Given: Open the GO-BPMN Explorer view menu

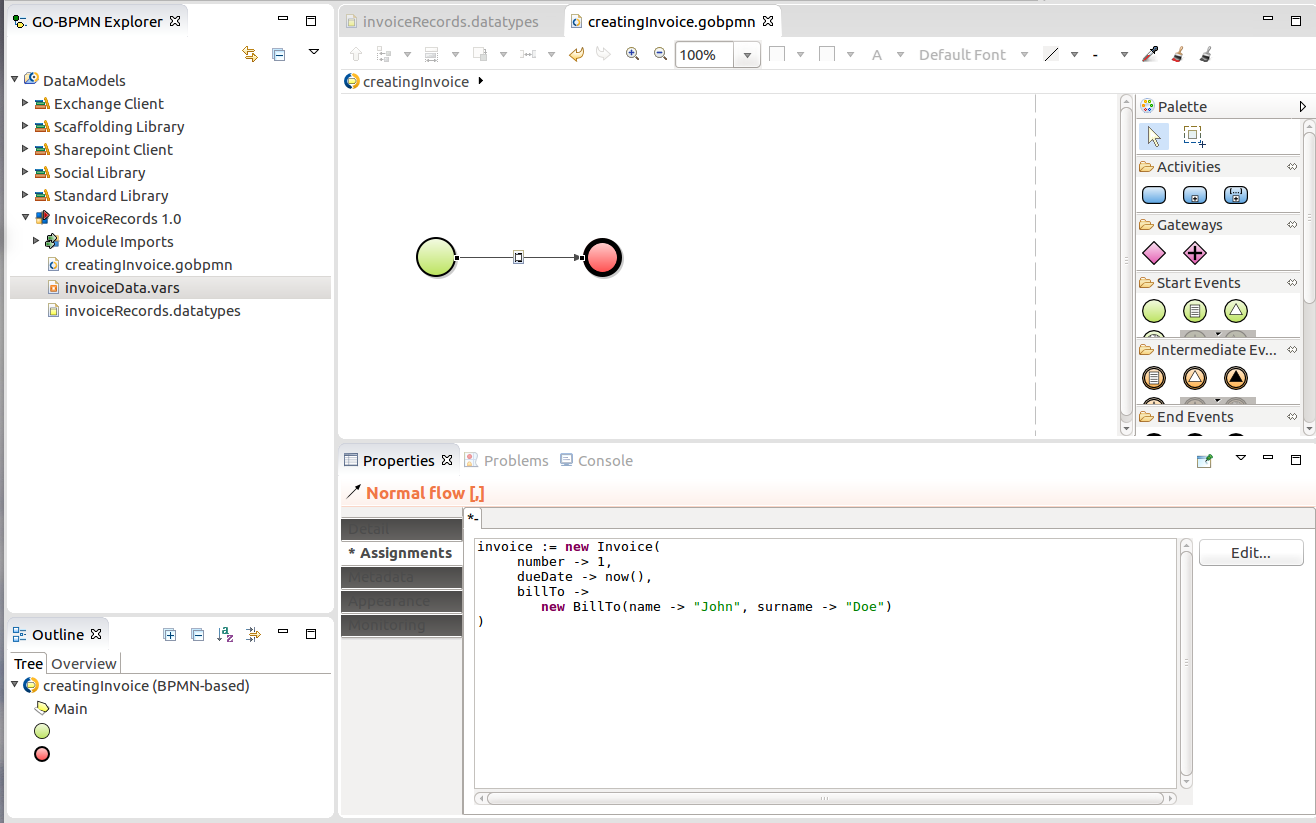Looking at the screenshot, I should pyautogui.click(x=314, y=51).
